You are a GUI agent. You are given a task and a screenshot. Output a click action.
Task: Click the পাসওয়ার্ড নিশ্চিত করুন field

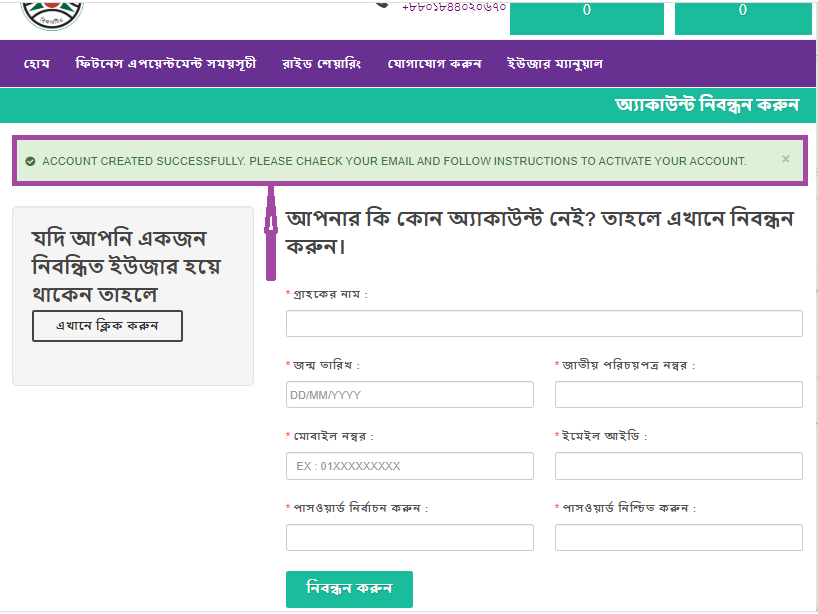678,538
